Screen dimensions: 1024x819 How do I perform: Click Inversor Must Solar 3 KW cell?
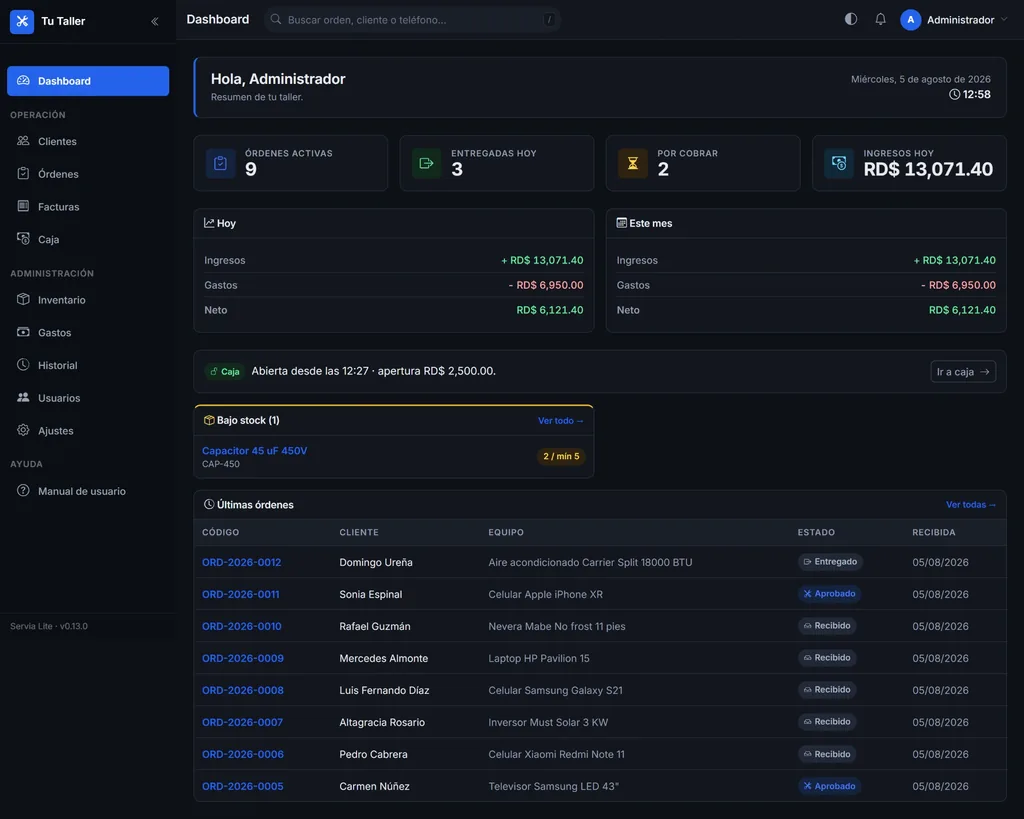click(548, 722)
